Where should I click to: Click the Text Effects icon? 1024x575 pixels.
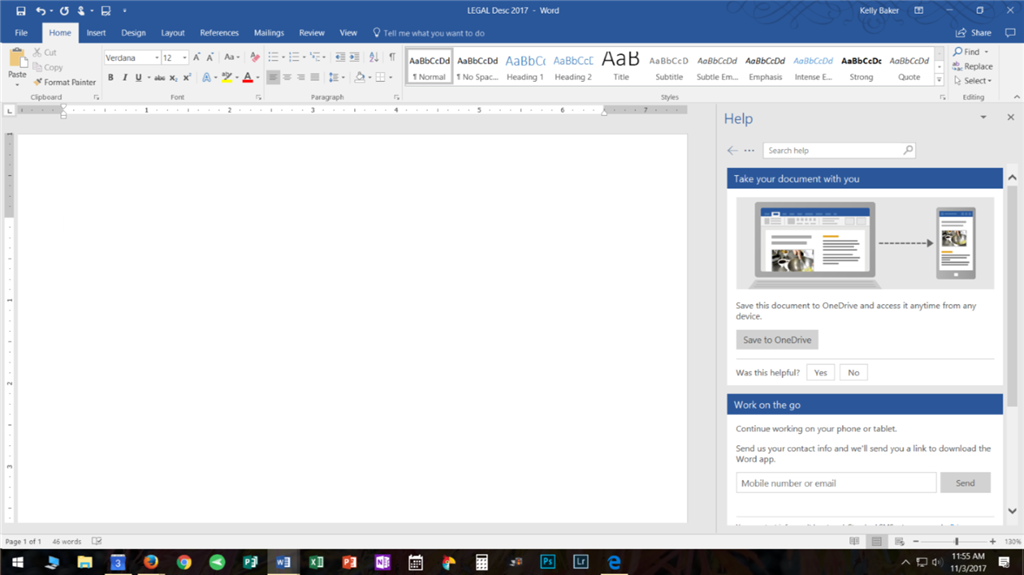[206, 78]
